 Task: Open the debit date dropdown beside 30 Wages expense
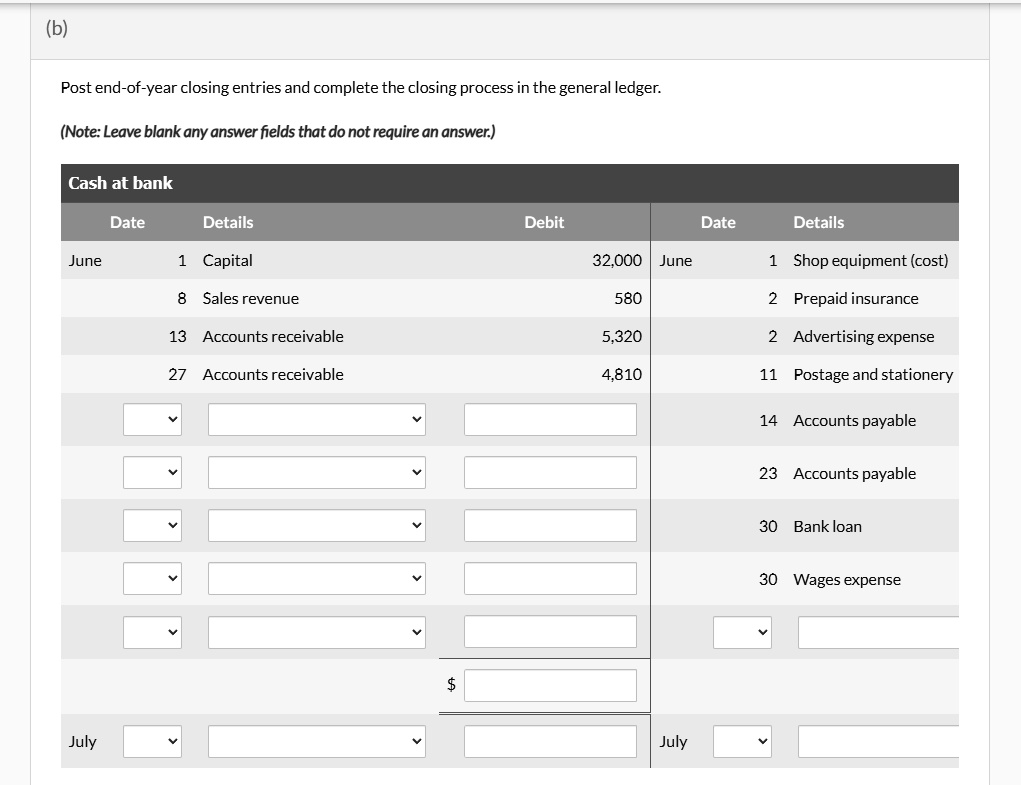click(x=152, y=579)
